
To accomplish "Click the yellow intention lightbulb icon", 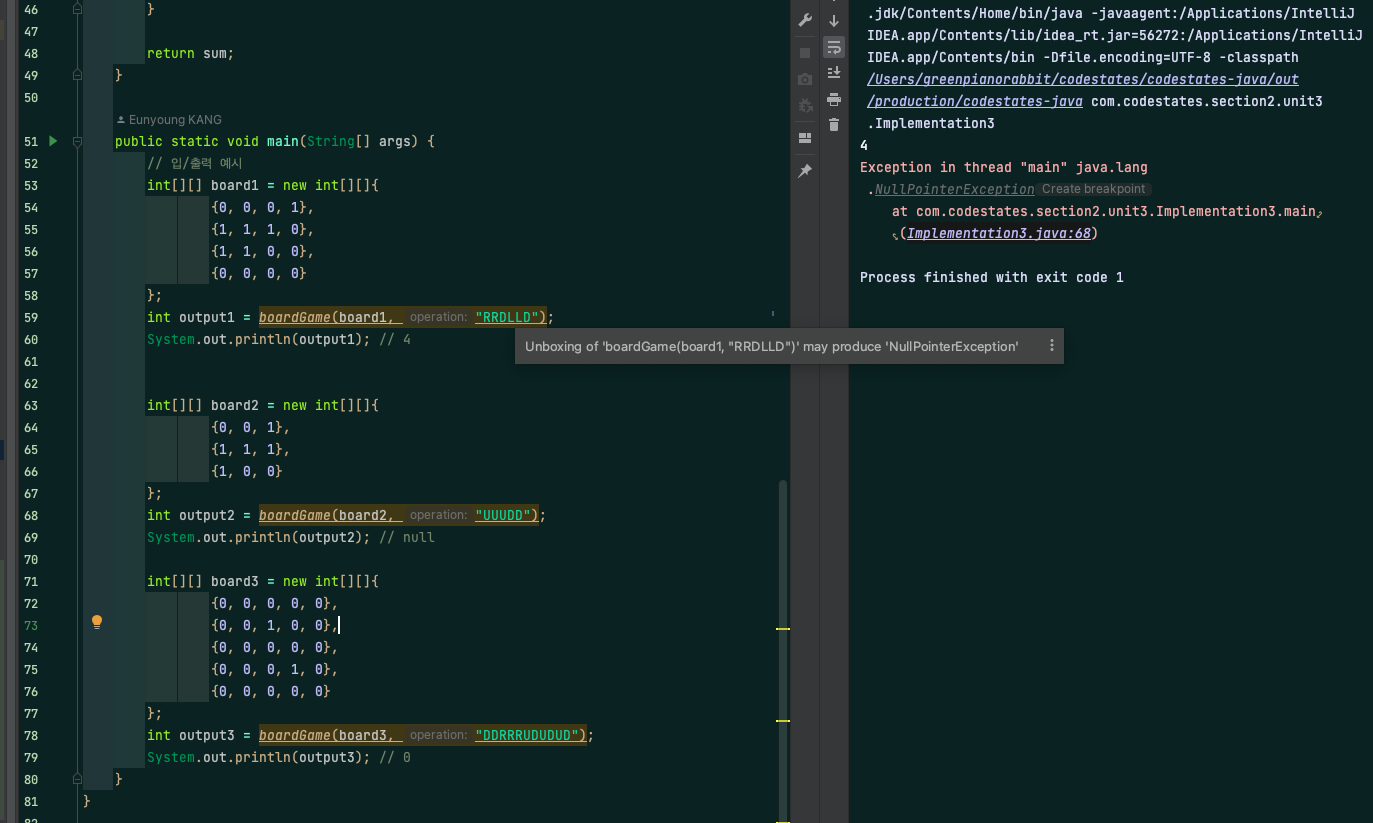I will pos(97,622).
